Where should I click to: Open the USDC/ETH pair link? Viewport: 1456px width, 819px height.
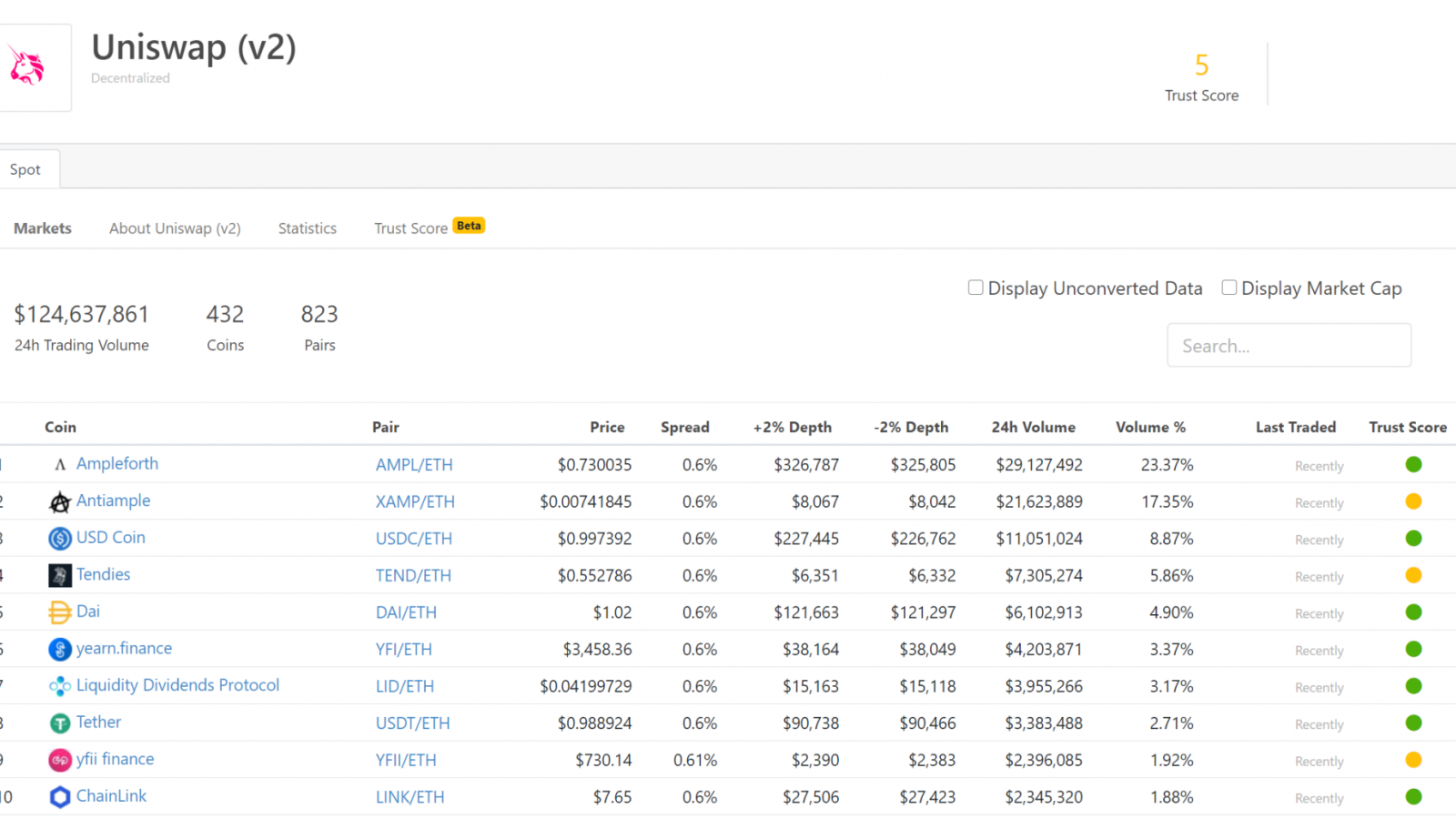tap(414, 539)
